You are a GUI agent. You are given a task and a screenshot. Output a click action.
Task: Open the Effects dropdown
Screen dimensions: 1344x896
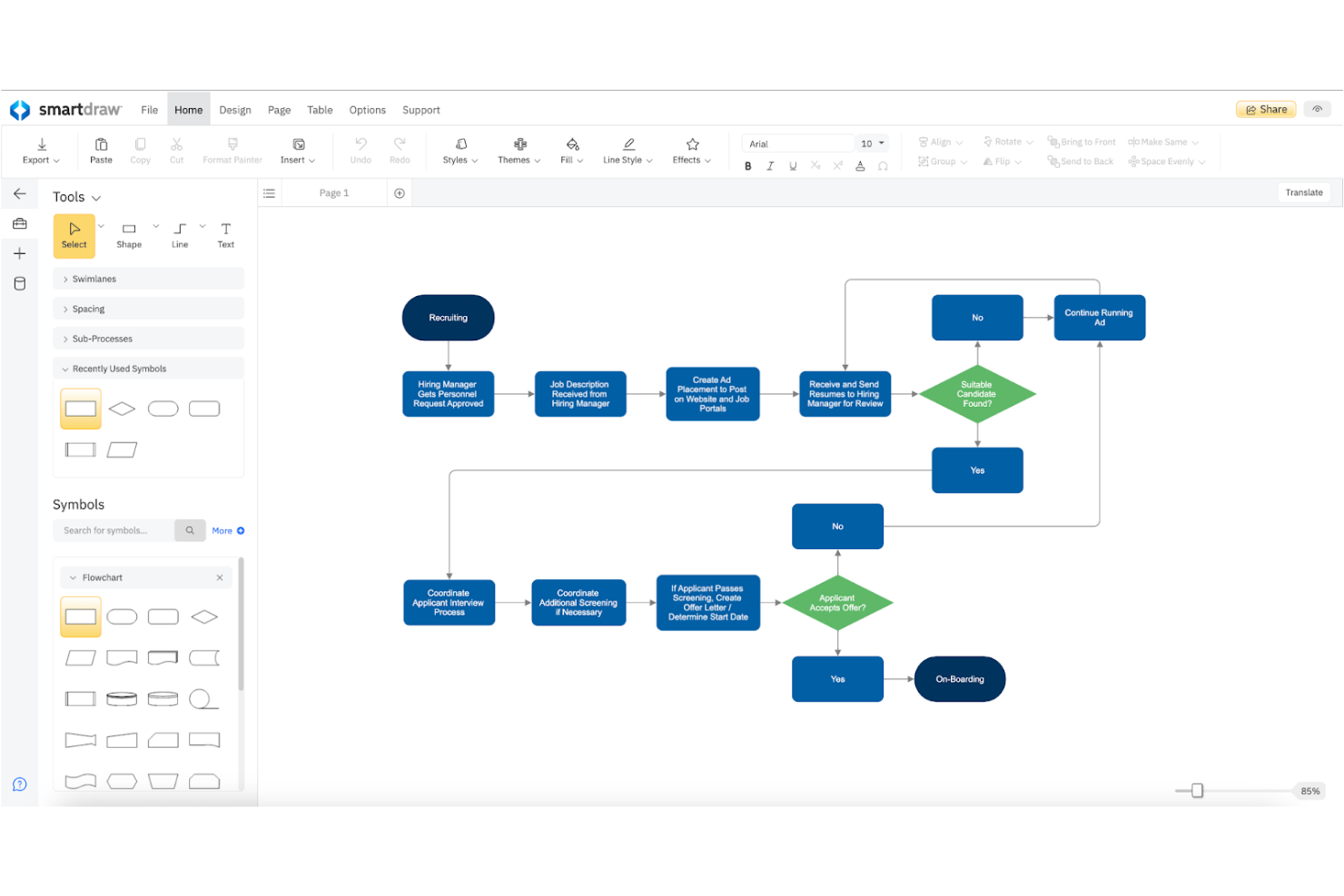tap(692, 151)
